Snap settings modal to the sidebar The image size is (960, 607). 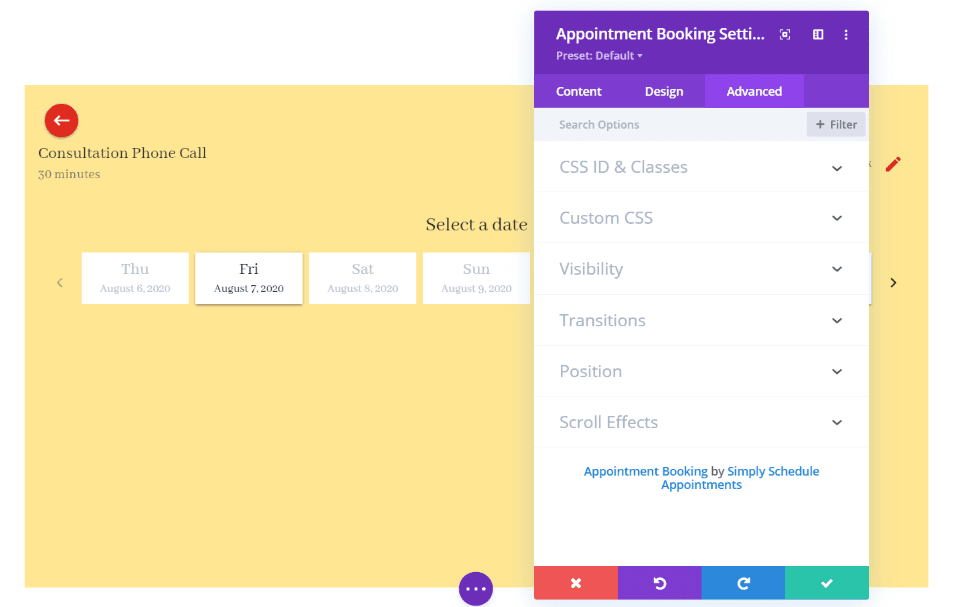point(817,34)
